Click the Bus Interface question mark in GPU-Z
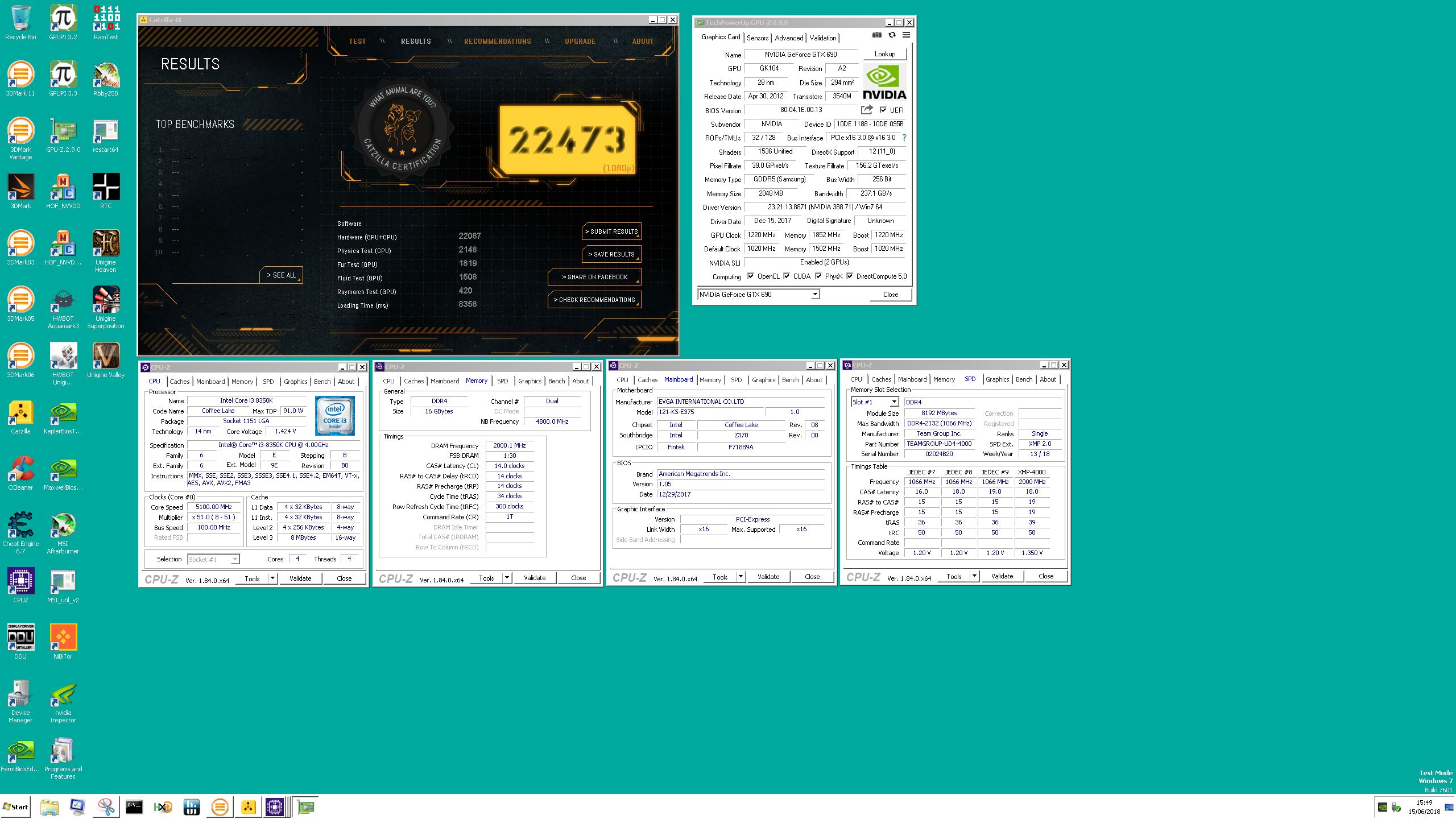Screen dimensions: 1456x819 coord(904,138)
